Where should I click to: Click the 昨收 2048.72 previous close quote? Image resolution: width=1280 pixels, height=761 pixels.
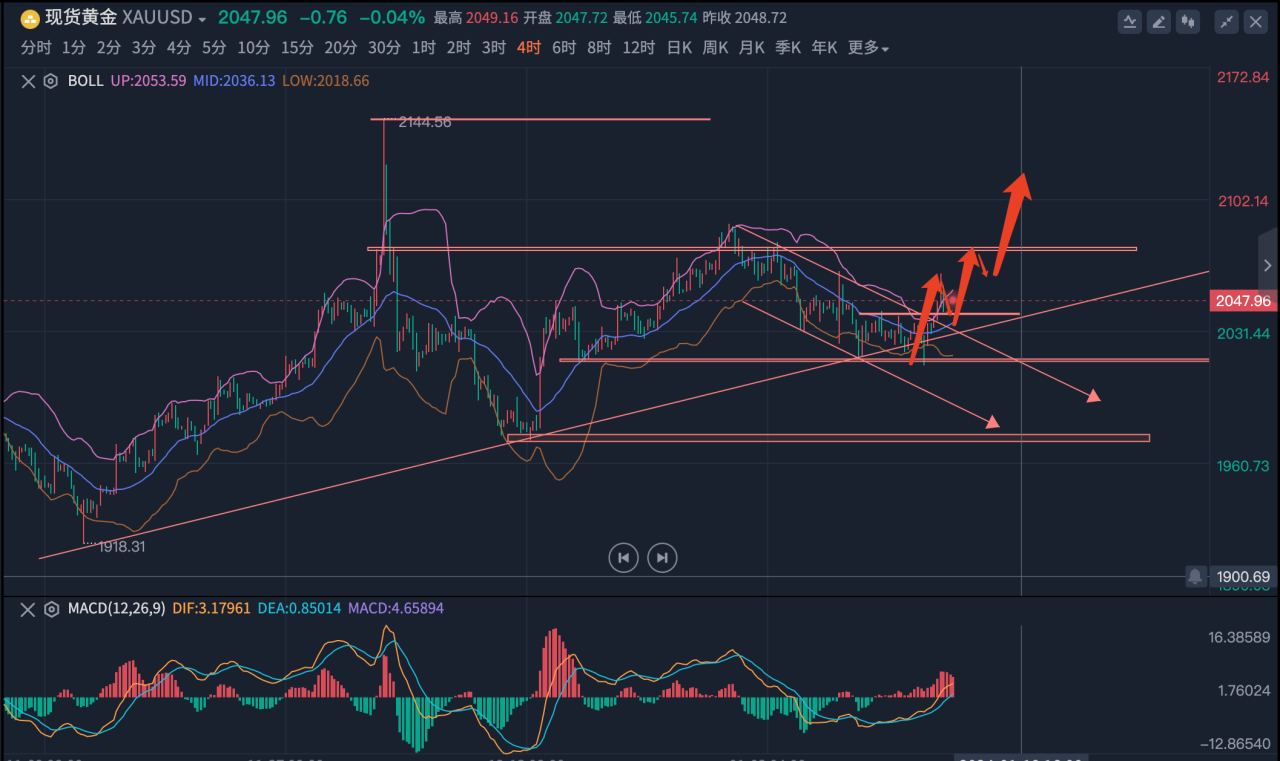coord(744,19)
